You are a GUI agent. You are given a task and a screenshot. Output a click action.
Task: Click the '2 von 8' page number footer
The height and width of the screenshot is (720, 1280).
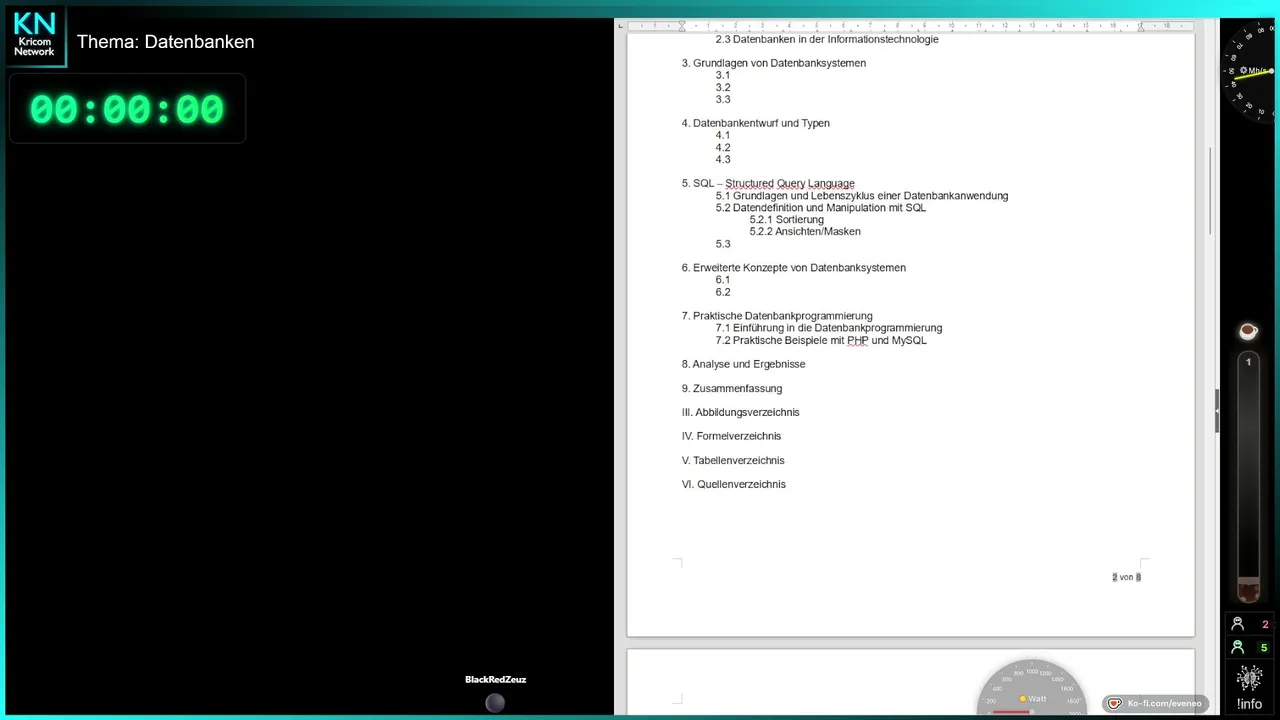(1126, 577)
